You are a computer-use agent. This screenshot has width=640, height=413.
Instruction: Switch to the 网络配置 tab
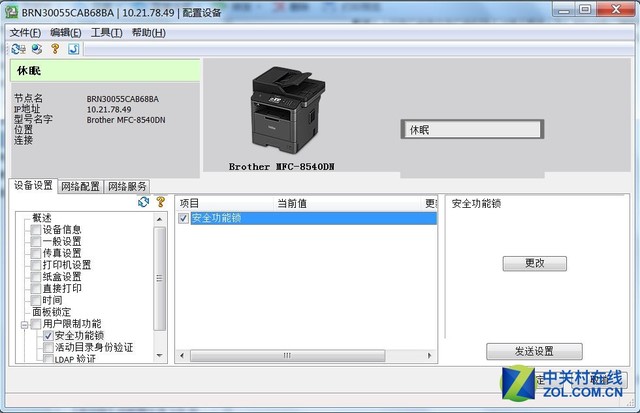tap(80, 187)
